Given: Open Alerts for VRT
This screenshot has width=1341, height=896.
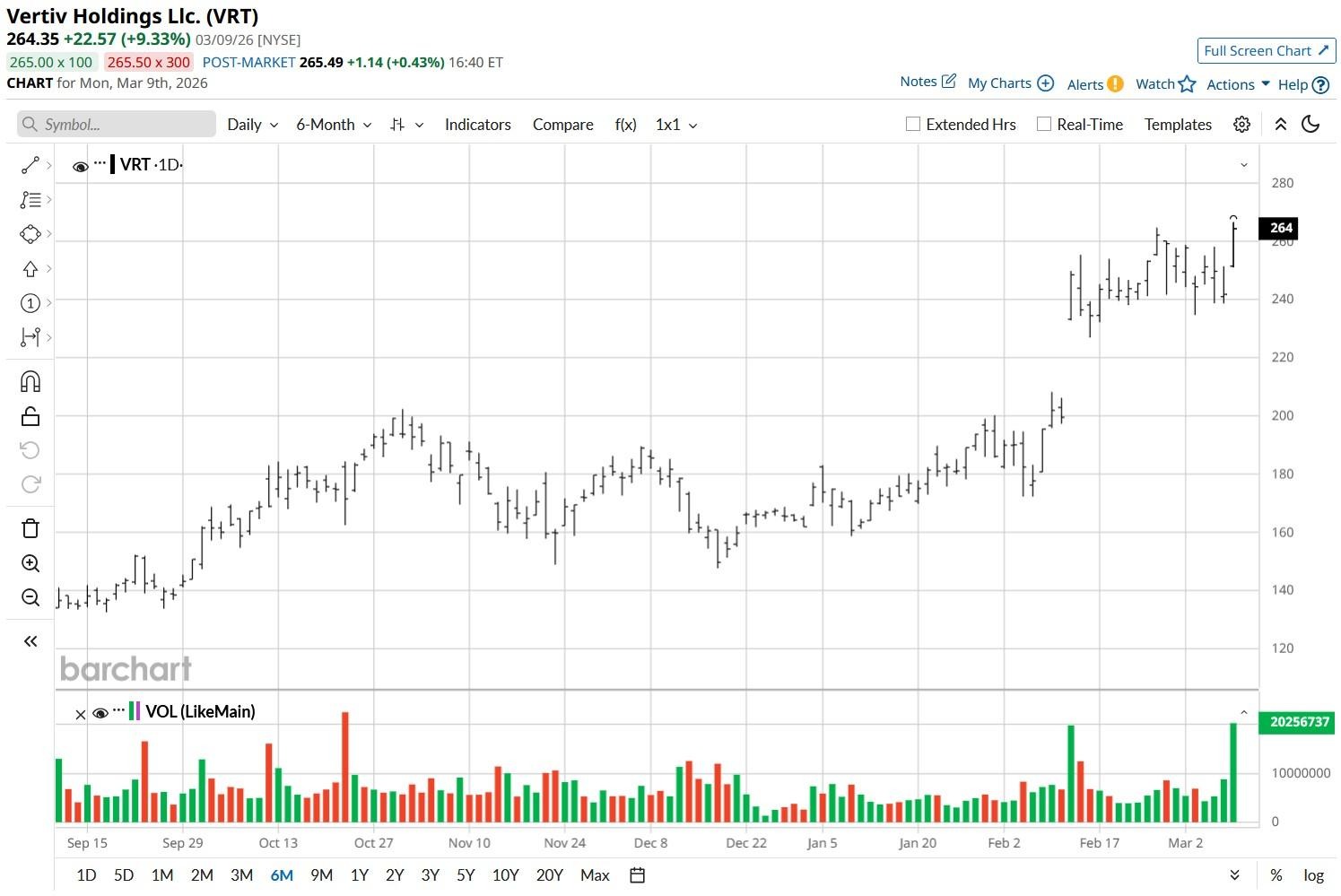Looking at the screenshot, I should (x=1095, y=84).
